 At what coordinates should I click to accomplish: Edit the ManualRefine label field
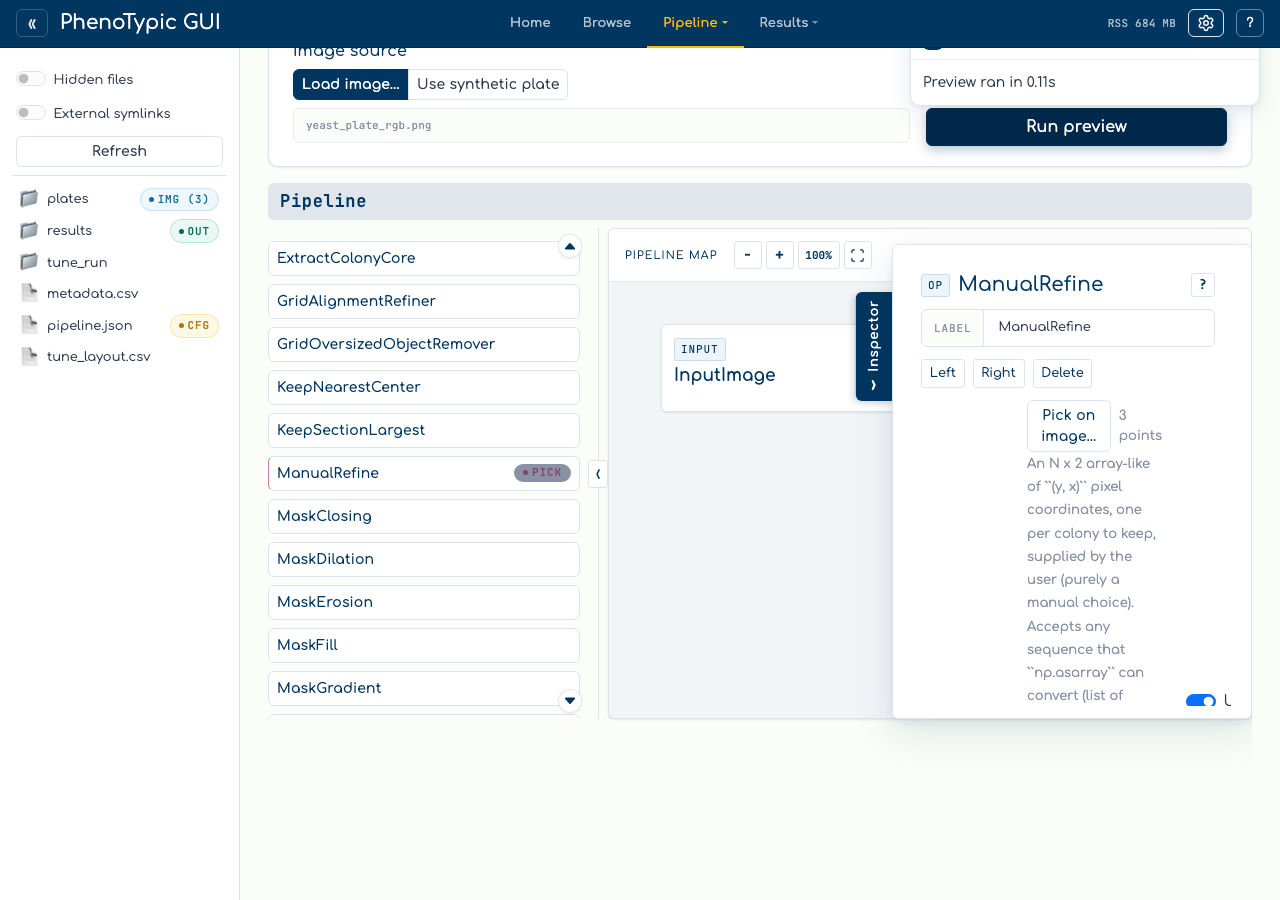click(1099, 327)
